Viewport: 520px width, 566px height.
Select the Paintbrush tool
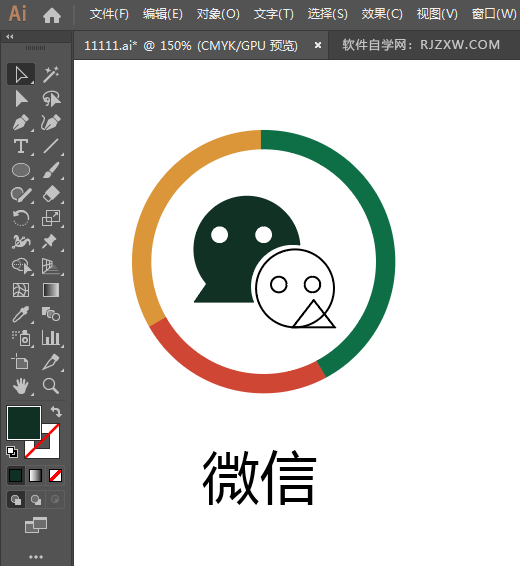click(x=51, y=170)
